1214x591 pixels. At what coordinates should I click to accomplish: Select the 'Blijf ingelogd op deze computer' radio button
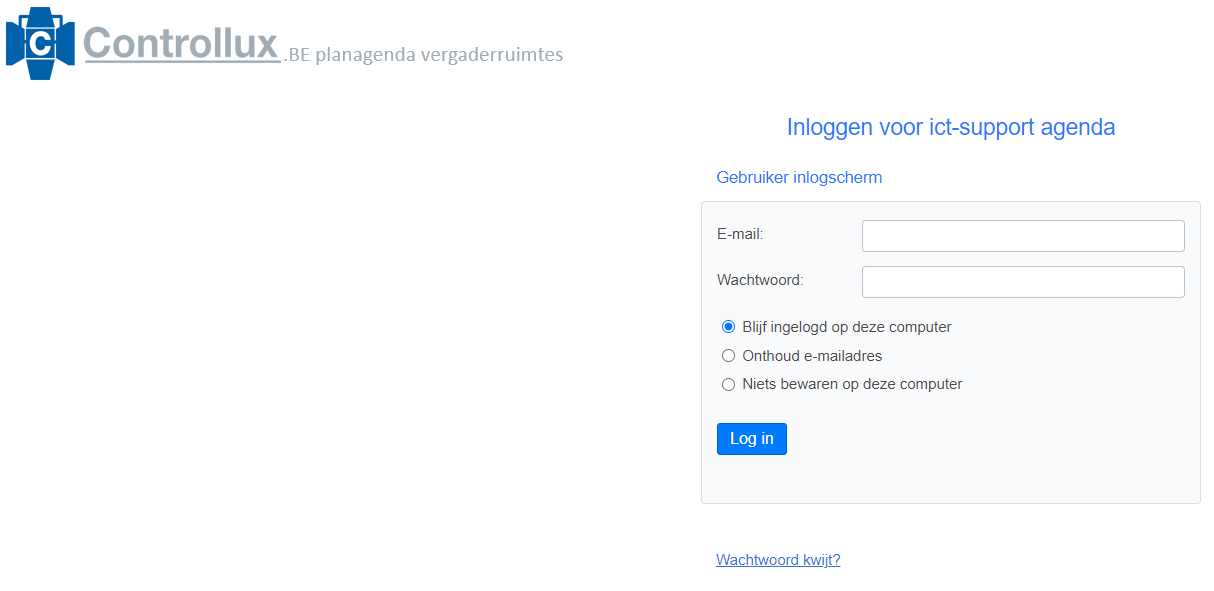[x=728, y=327]
